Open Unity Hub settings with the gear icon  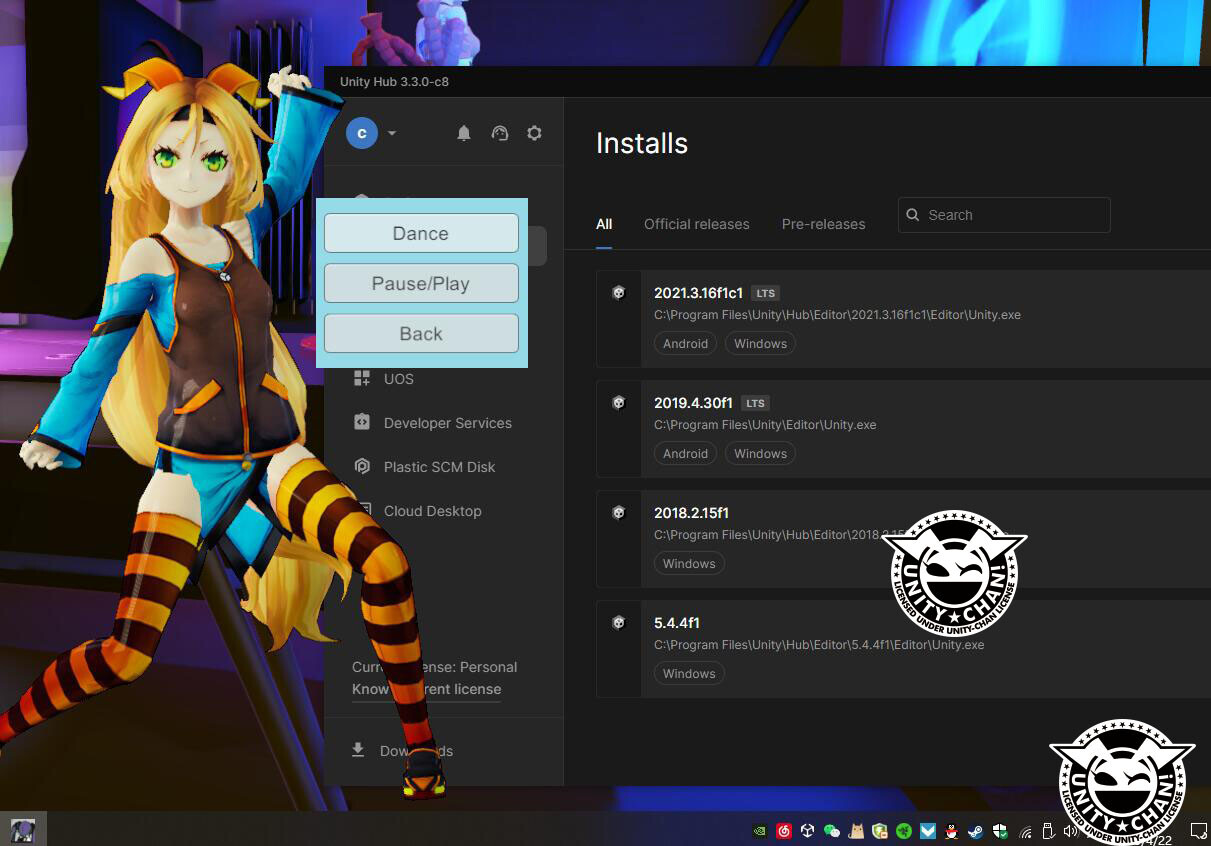pyautogui.click(x=534, y=132)
